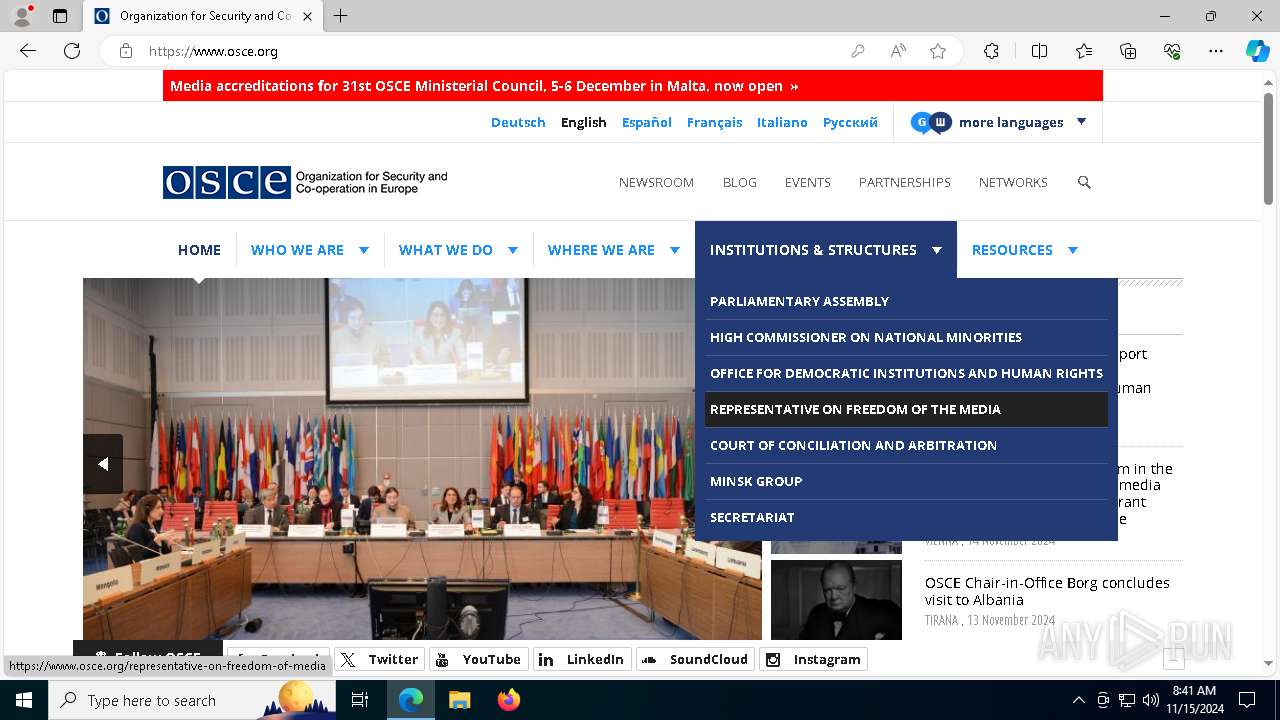Screen dimensions: 1280x720
Task: Open site search magnifier icon
Action: click(x=1084, y=182)
